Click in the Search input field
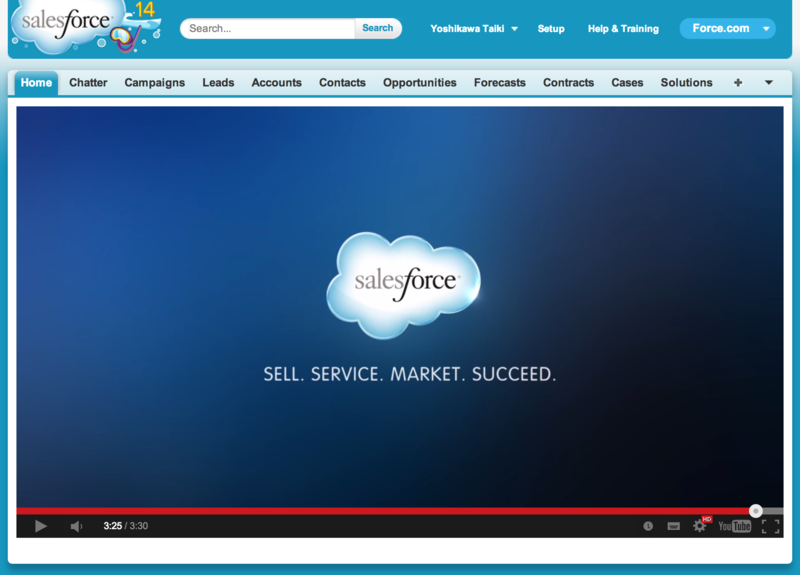 (269, 29)
